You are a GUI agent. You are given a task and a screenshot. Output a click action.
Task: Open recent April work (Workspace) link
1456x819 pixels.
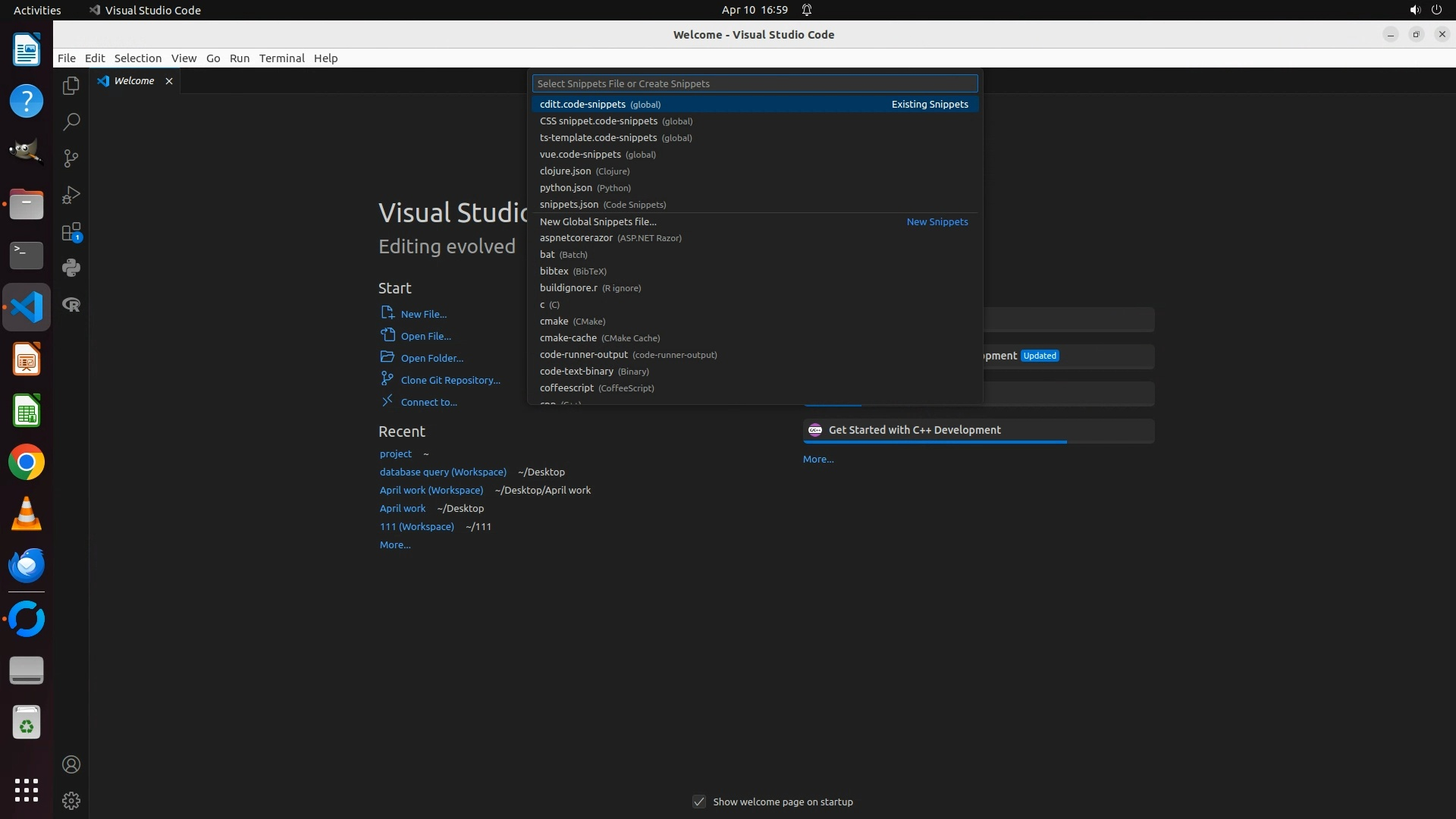click(431, 490)
